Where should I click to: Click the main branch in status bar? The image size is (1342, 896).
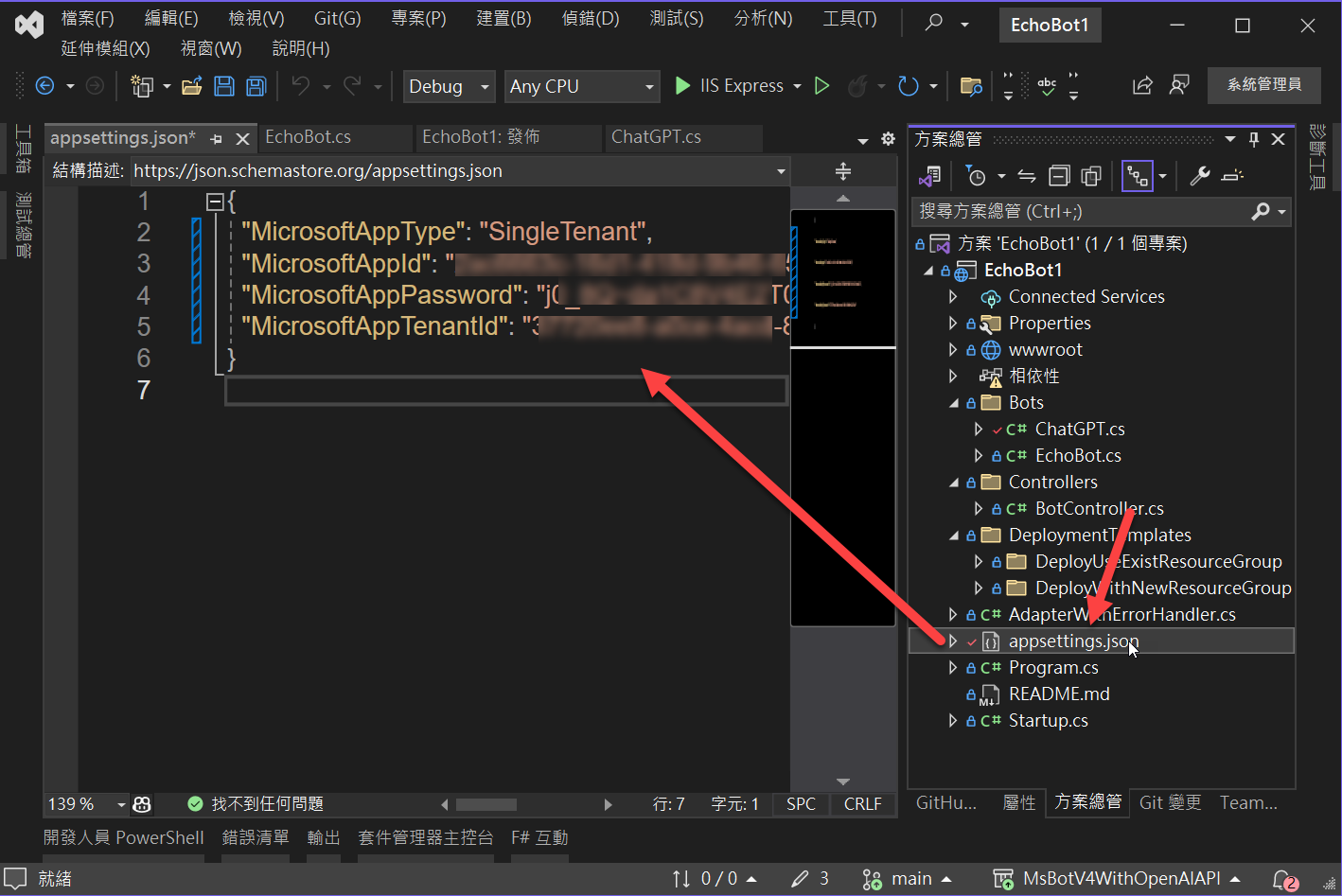coord(906,879)
